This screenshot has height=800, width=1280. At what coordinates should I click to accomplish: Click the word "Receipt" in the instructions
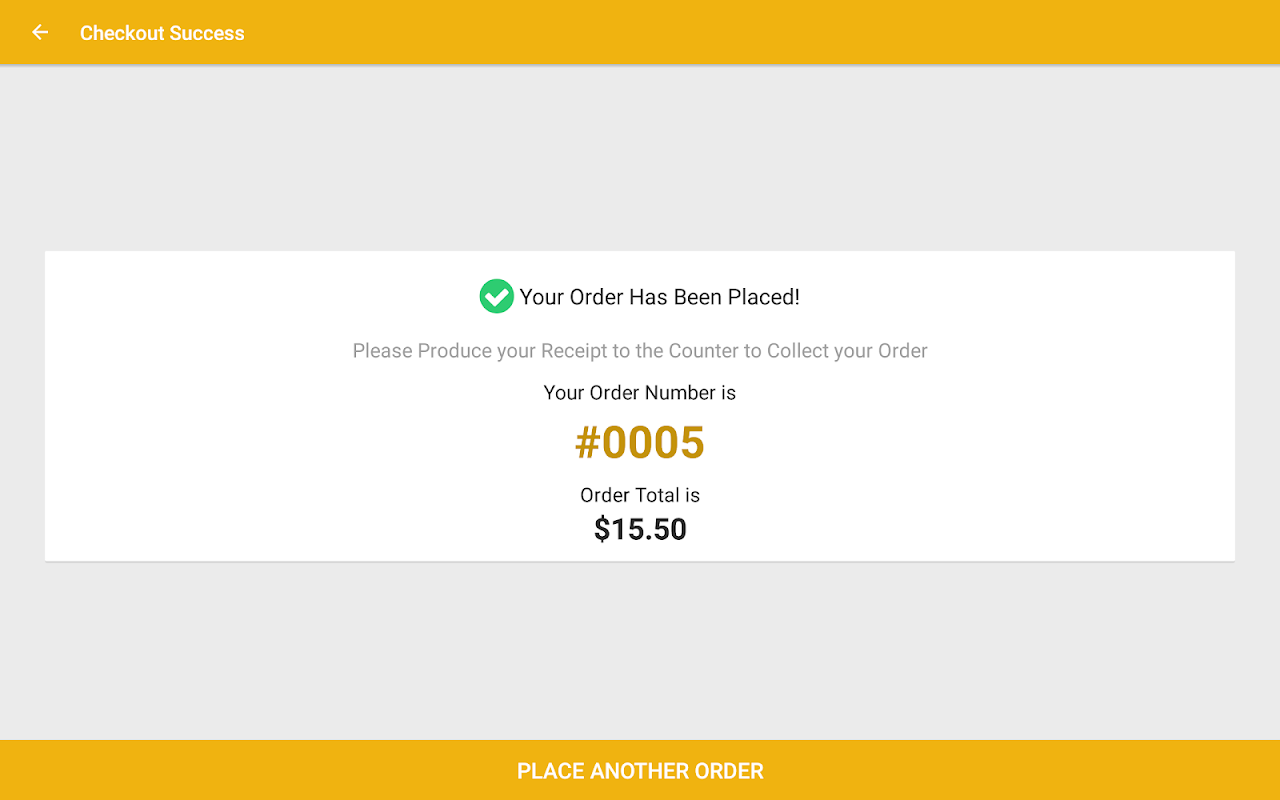[x=576, y=351]
